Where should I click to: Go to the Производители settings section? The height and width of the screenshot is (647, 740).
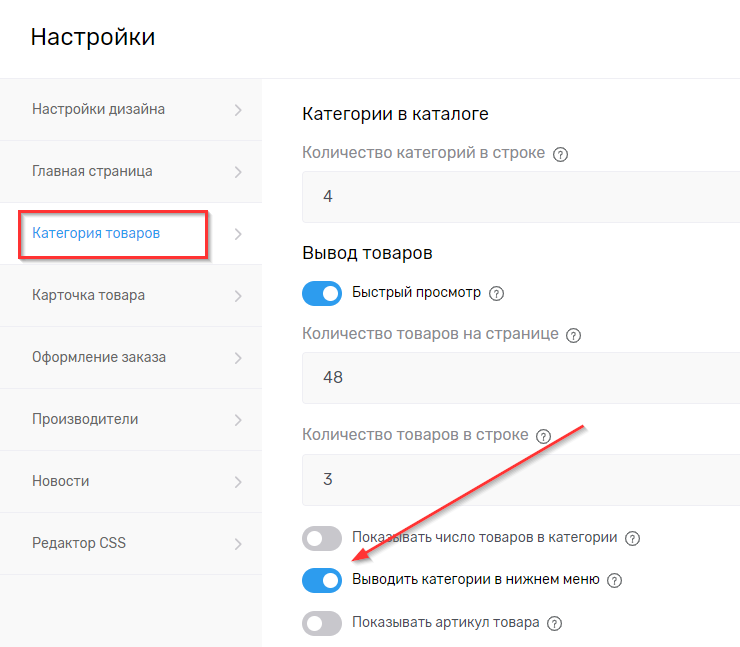pyautogui.click(x=85, y=420)
